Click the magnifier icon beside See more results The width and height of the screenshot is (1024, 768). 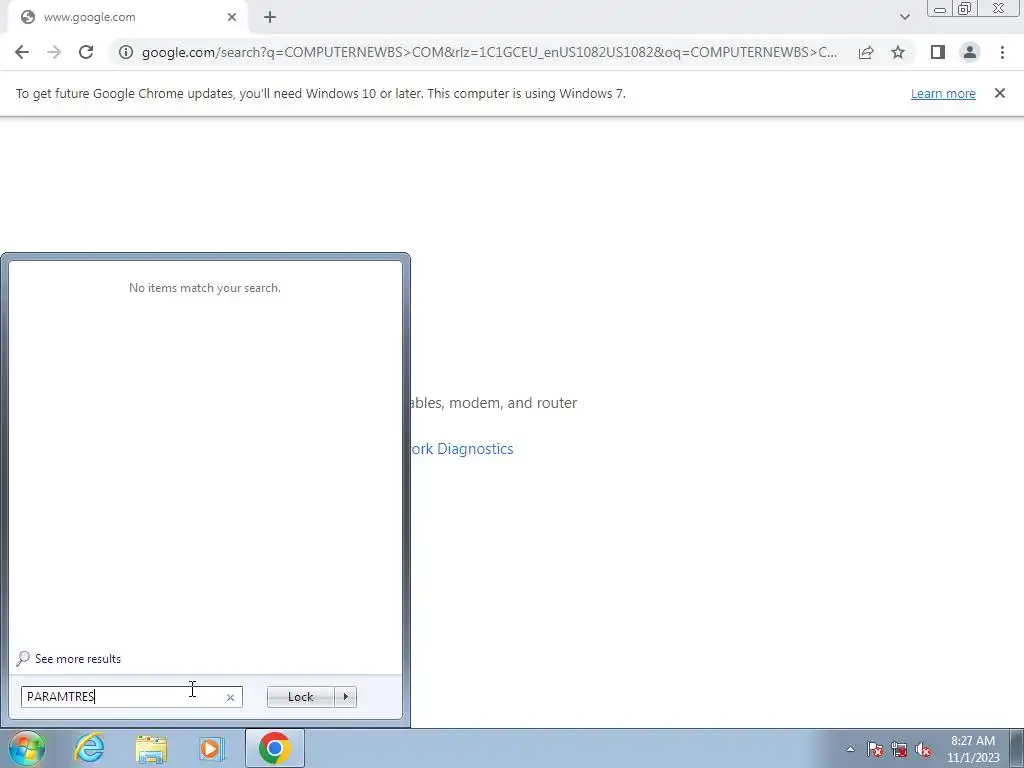[x=24, y=658]
